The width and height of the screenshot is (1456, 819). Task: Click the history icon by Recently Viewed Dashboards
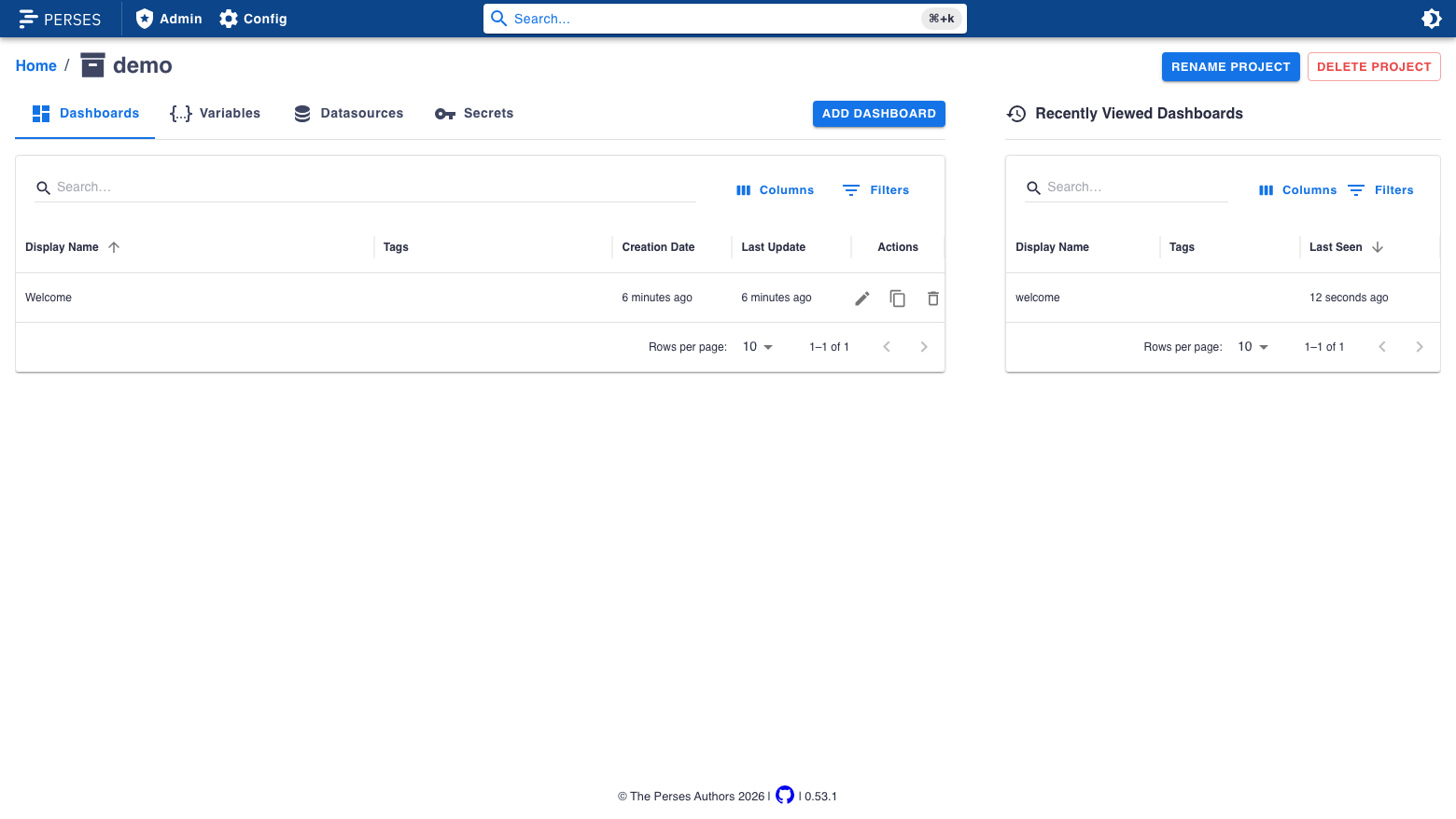point(1016,114)
